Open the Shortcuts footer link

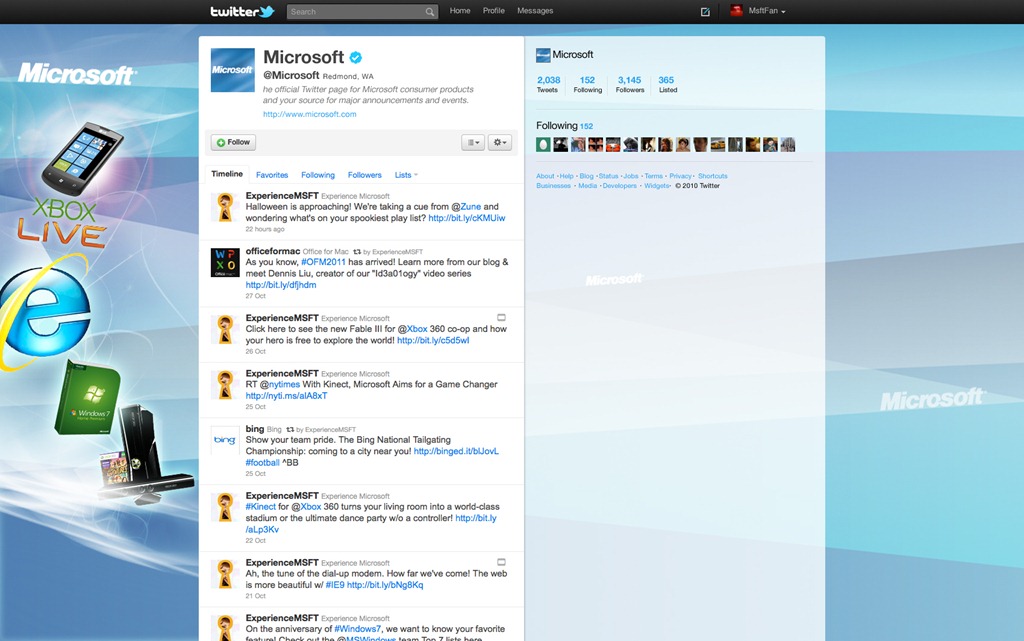712,176
